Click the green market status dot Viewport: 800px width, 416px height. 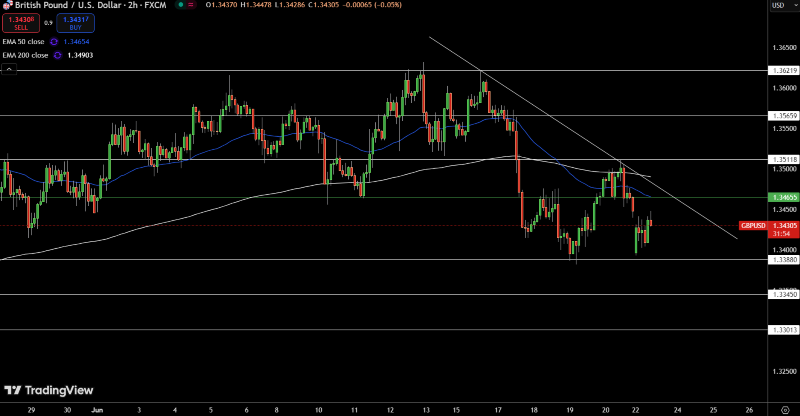point(181,5)
